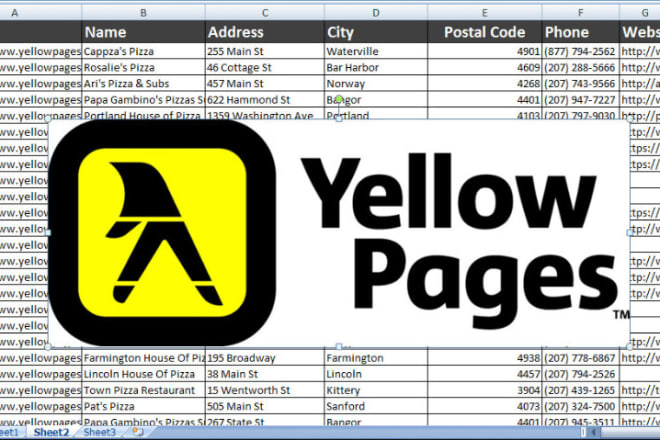Select column A header
This screenshot has height=440, width=660.
[40, 13]
